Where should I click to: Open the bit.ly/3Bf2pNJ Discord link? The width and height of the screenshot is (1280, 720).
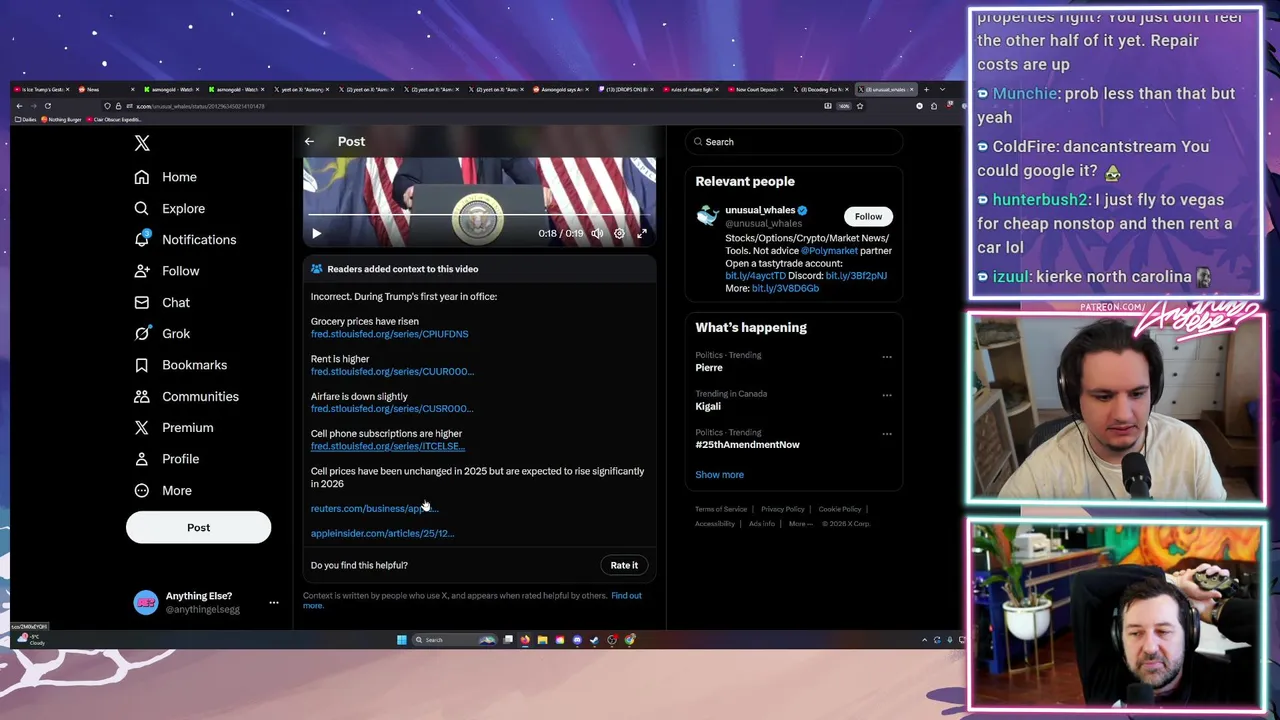[856, 275]
